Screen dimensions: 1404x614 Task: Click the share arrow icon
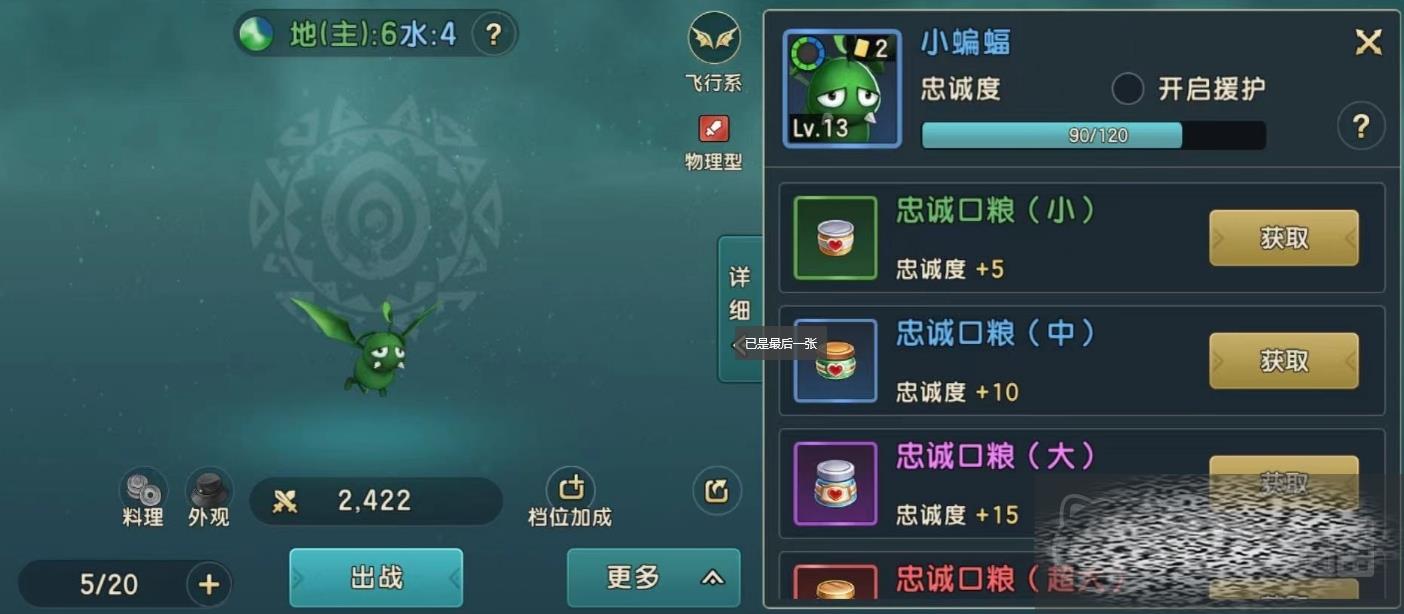717,491
